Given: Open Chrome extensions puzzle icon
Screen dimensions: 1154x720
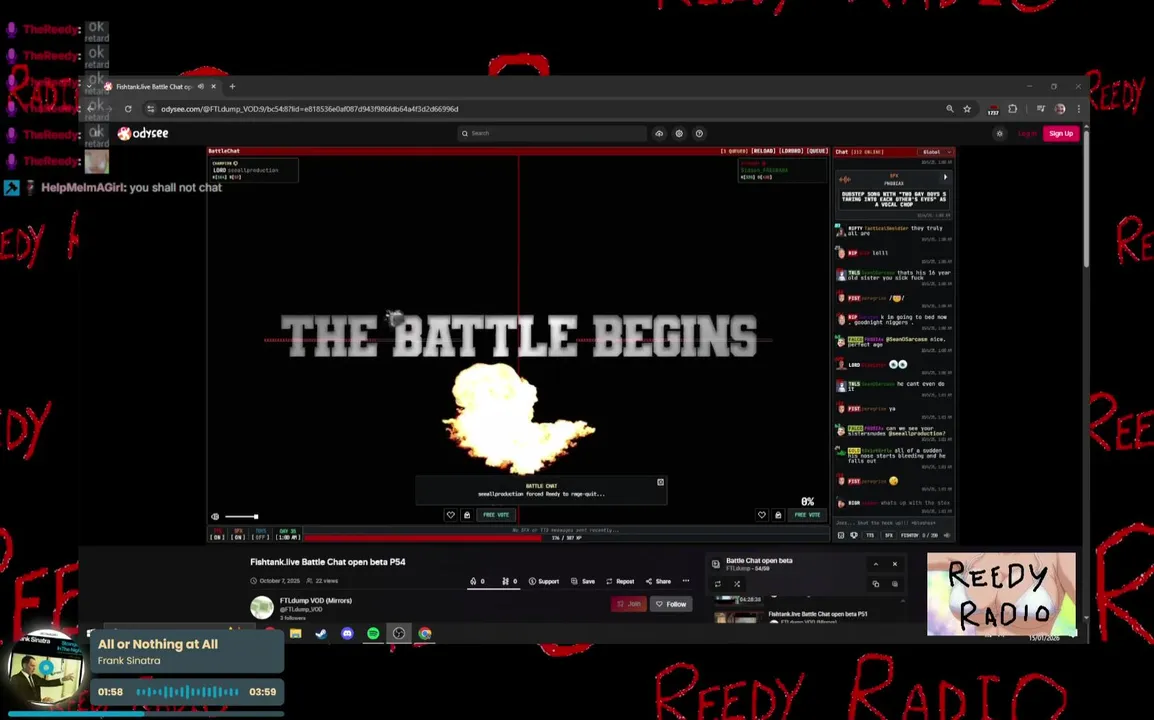Looking at the screenshot, I should coord(1013,109).
